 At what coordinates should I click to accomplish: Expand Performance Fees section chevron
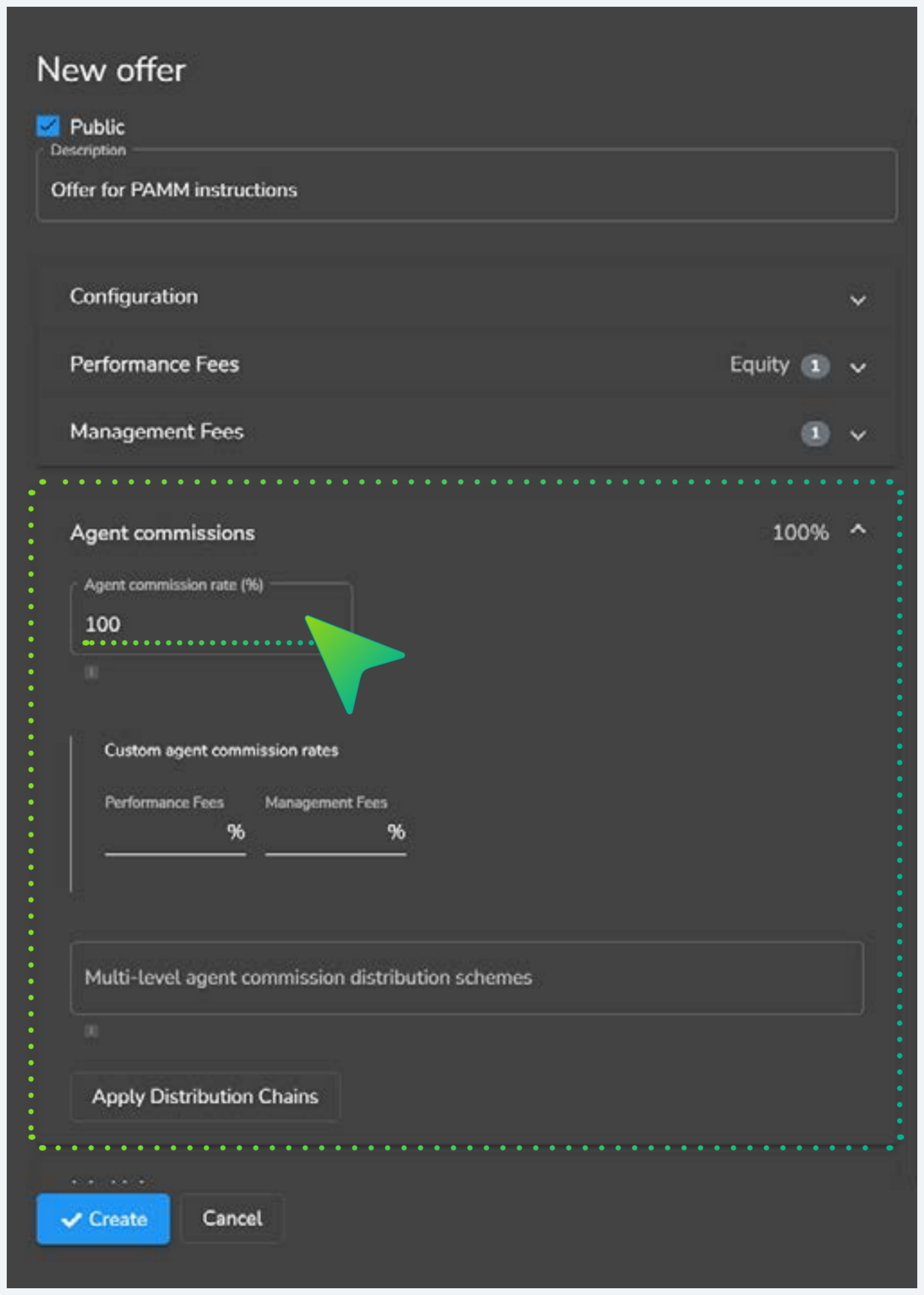tap(858, 367)
